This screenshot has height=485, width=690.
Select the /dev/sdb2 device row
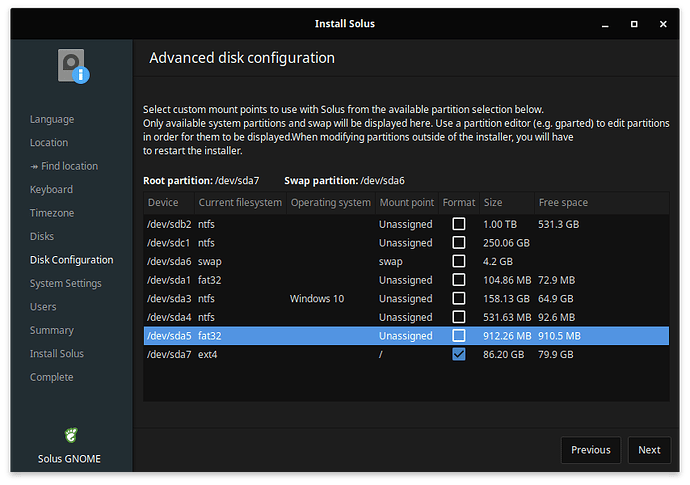406,224
